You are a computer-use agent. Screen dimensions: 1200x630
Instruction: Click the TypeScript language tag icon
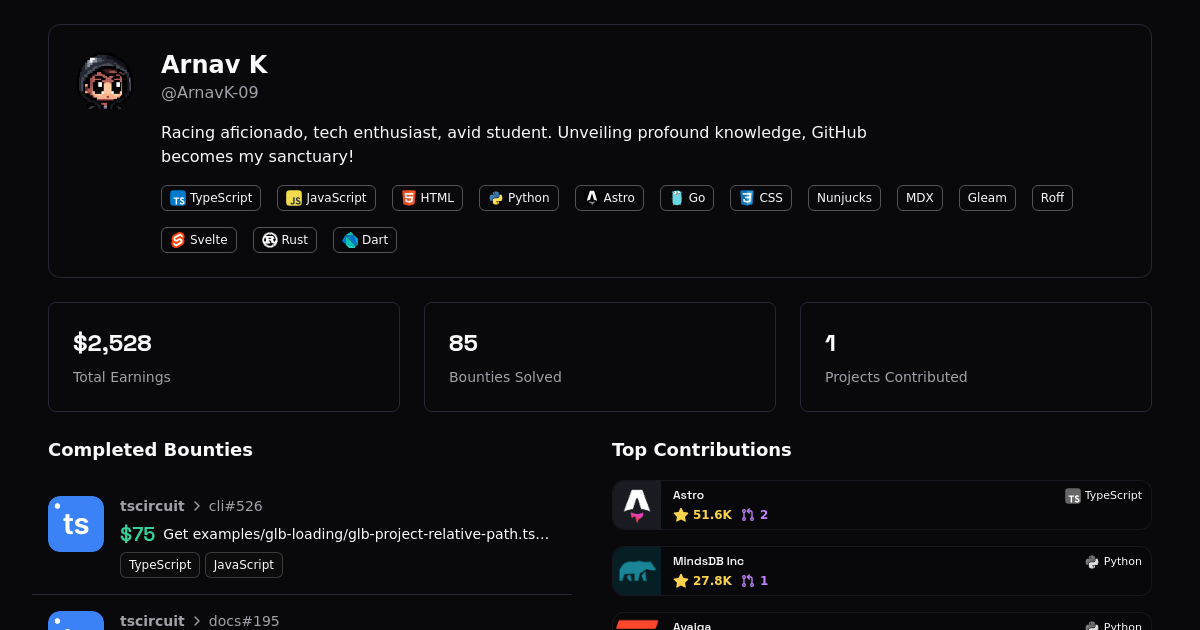[x=178, y=198]
